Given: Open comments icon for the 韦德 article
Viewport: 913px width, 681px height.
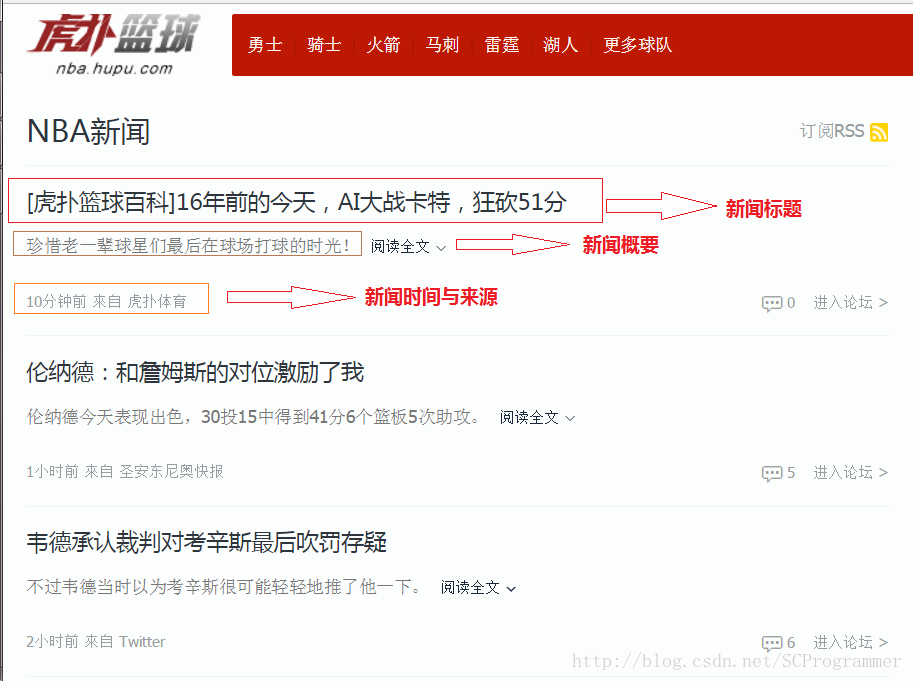Looking at the screenshot, I should [772, 643].
